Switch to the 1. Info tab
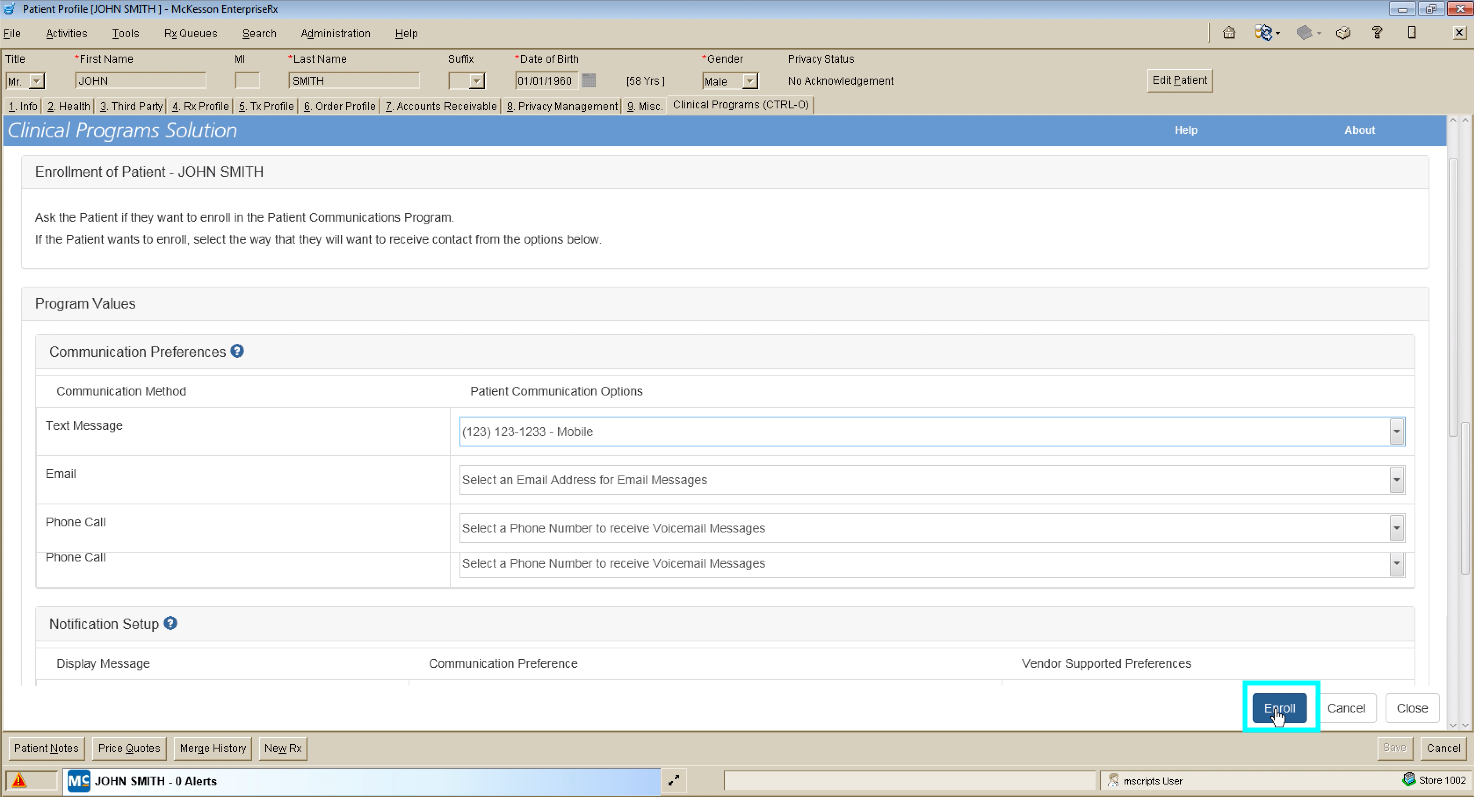 pos(23,106)
